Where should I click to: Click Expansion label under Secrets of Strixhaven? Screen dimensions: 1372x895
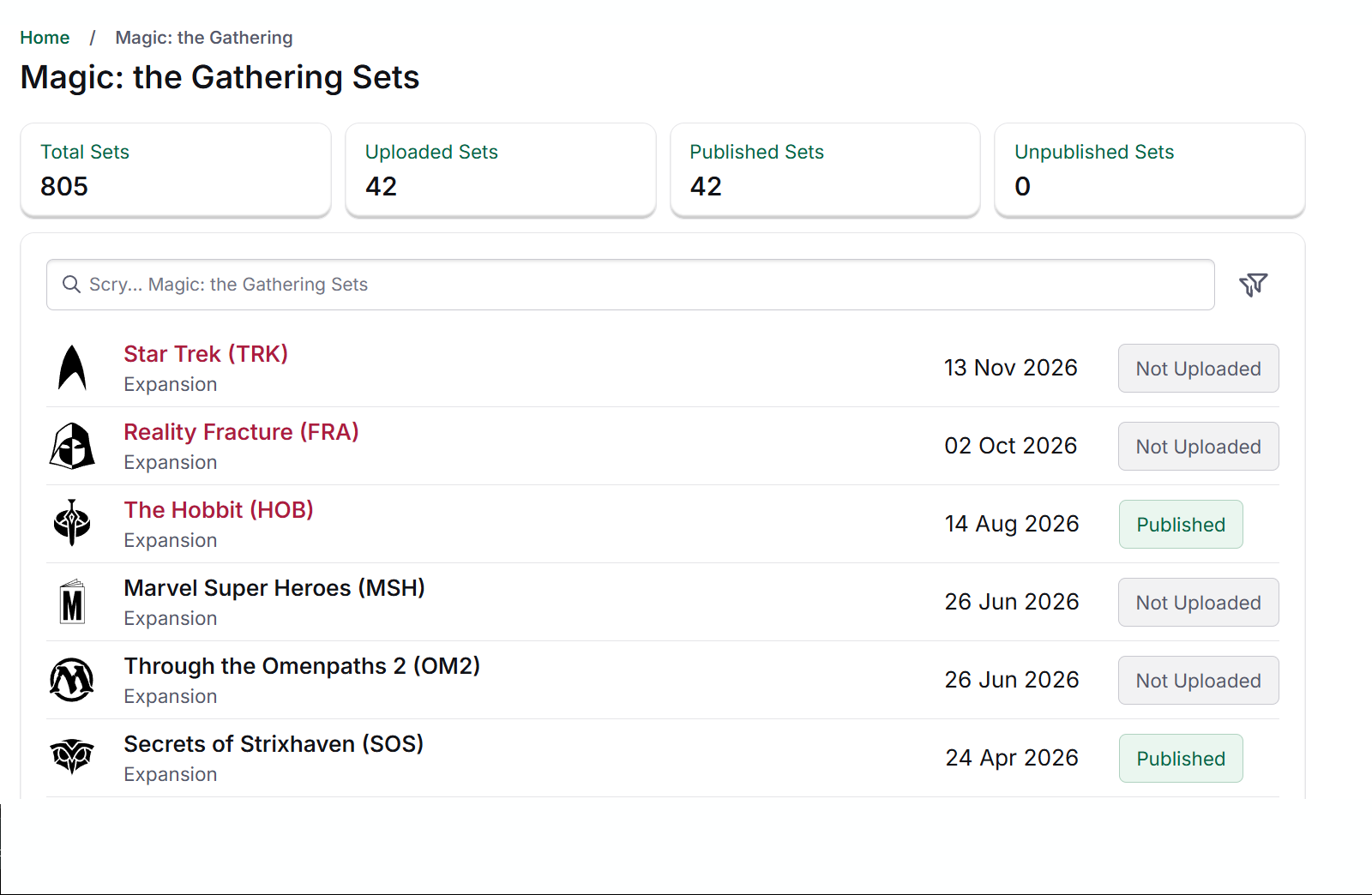pyautogui.click(x=171, y=774)
